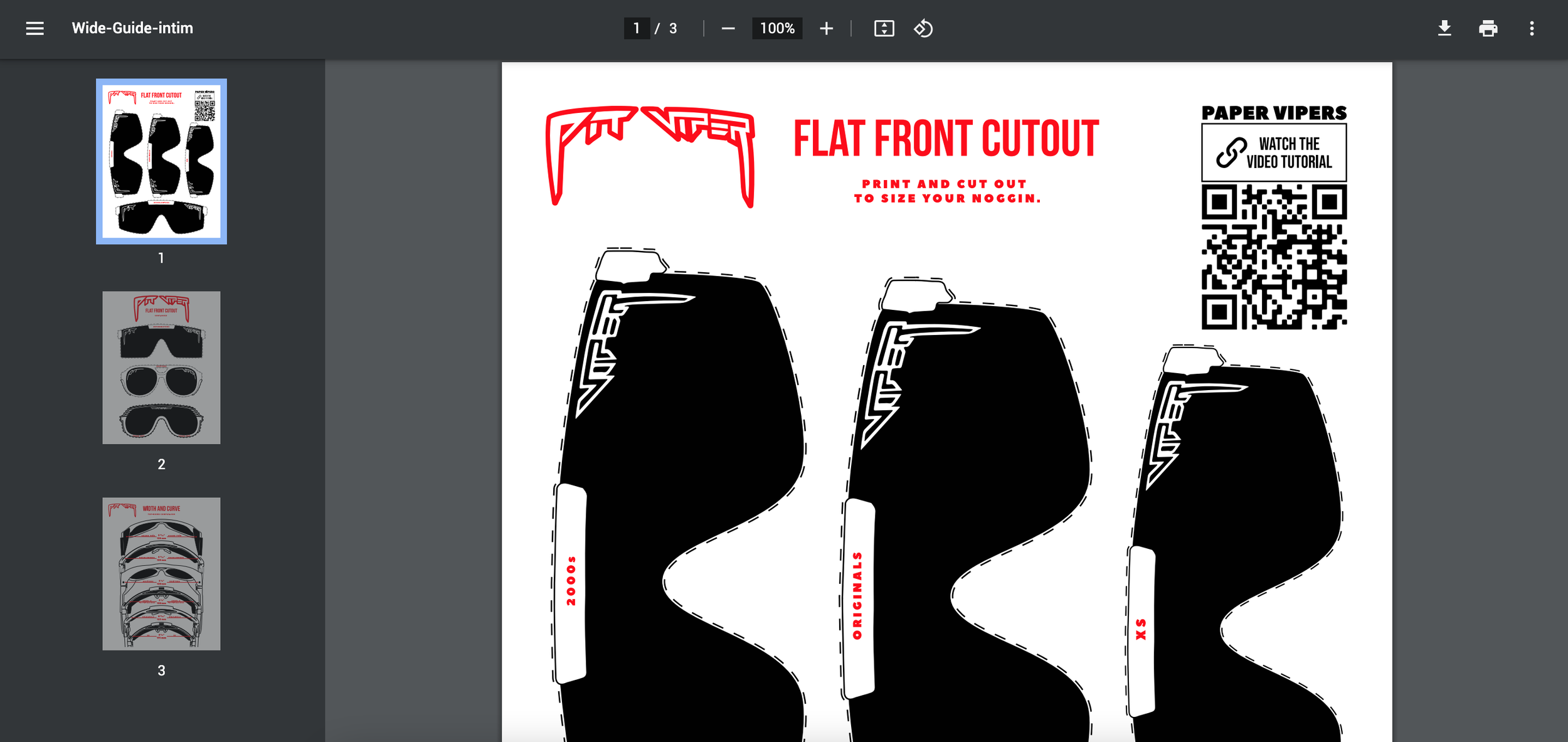Viewport: 1568px width, 742px height.
Task: Toggle the sidebar menu hamburger icon
Action: click(35, 28)
